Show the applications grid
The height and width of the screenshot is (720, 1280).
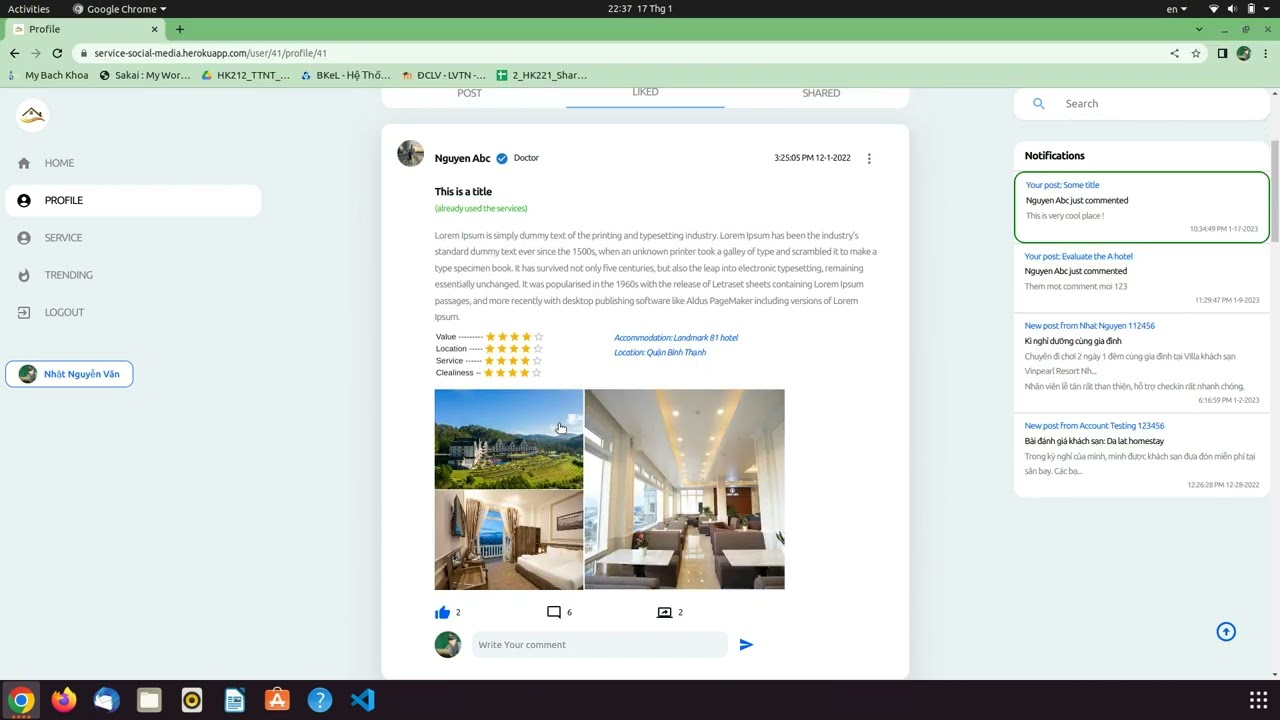click(x=1258, y=700)
